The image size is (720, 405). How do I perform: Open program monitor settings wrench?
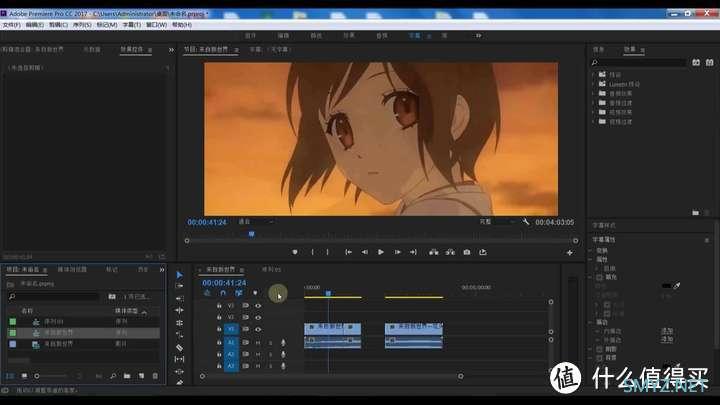point(526,222)
